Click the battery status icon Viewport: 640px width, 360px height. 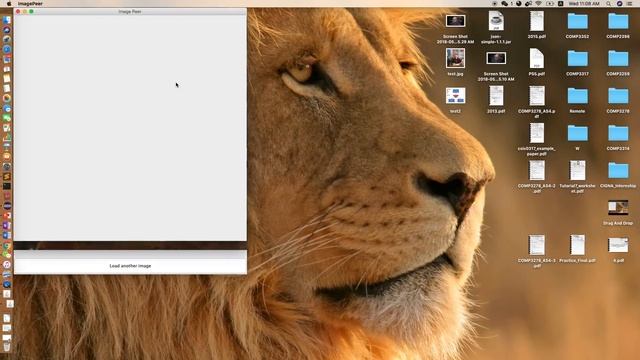click(550, 4)
